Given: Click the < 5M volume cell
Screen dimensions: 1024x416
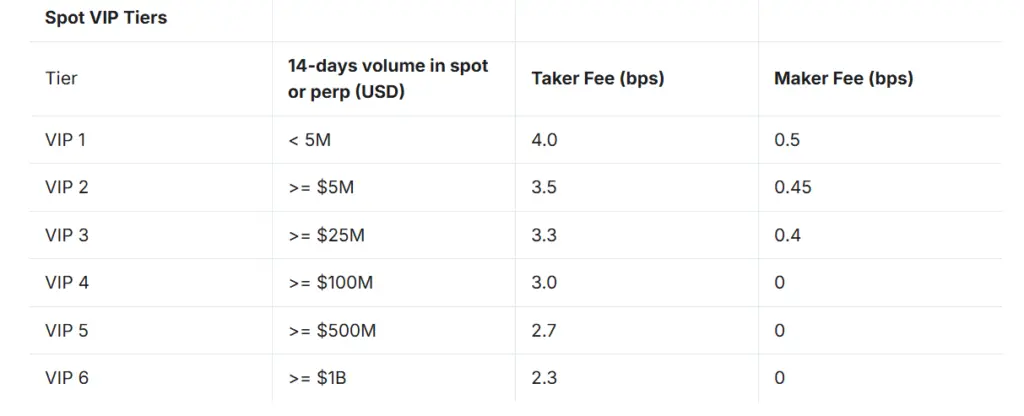Looking at the screenshot, I should click(x=310, y=140).
